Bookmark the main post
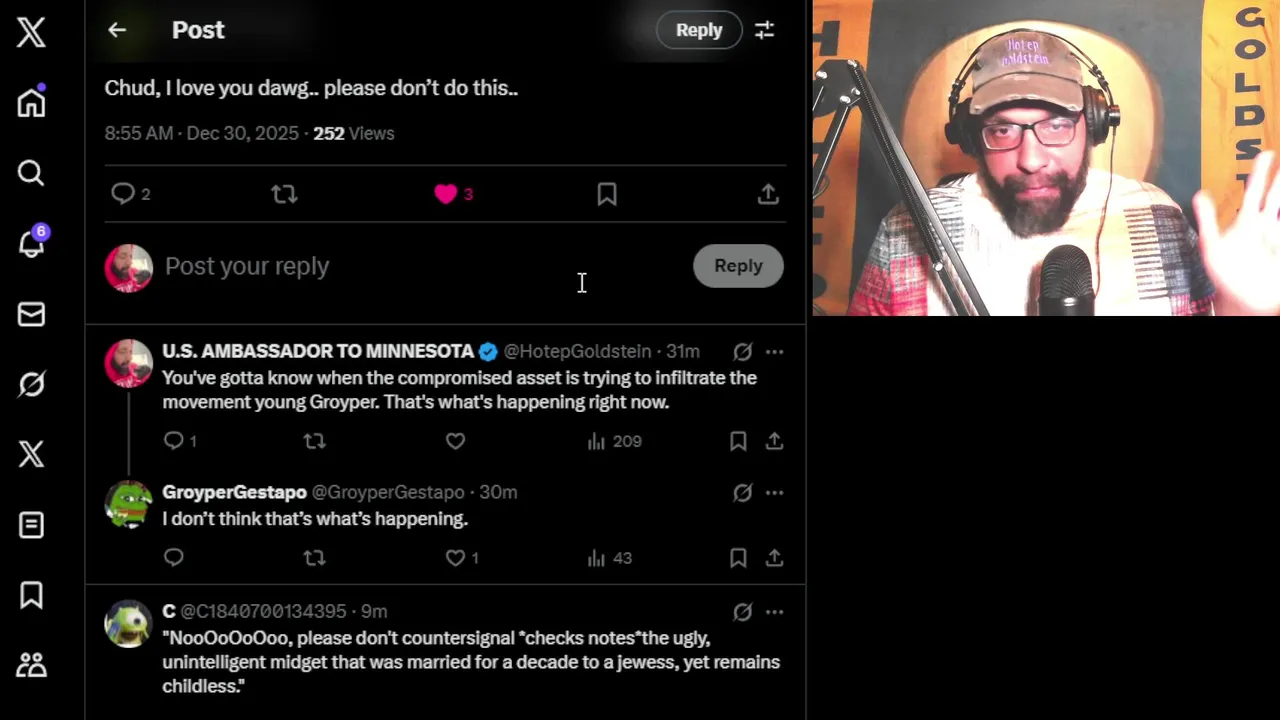This screenshot has height=720, width=1280. click(x=607, y=194)
